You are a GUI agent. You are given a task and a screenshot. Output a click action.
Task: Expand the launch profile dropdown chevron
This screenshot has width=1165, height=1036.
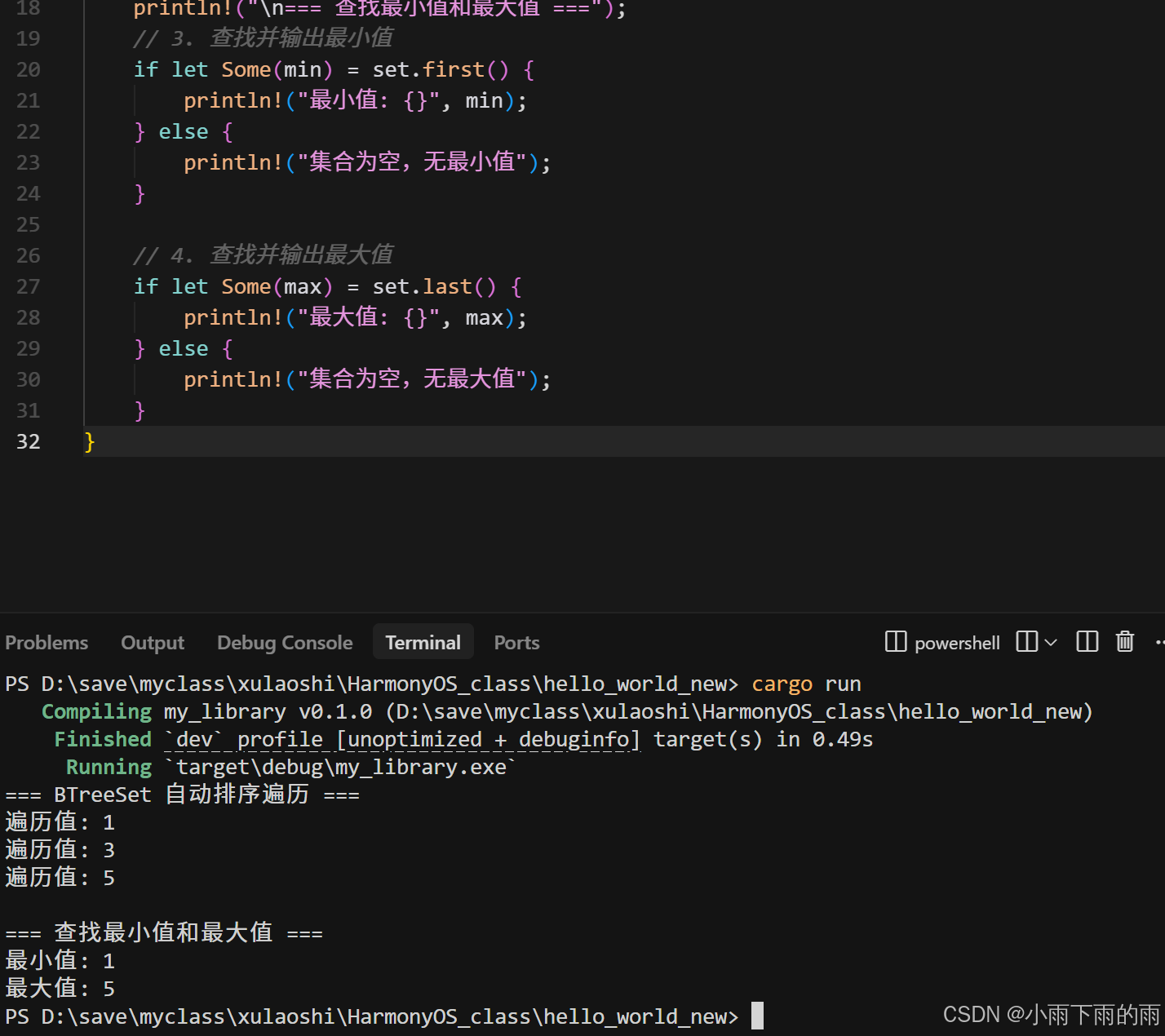(1051, 643)
